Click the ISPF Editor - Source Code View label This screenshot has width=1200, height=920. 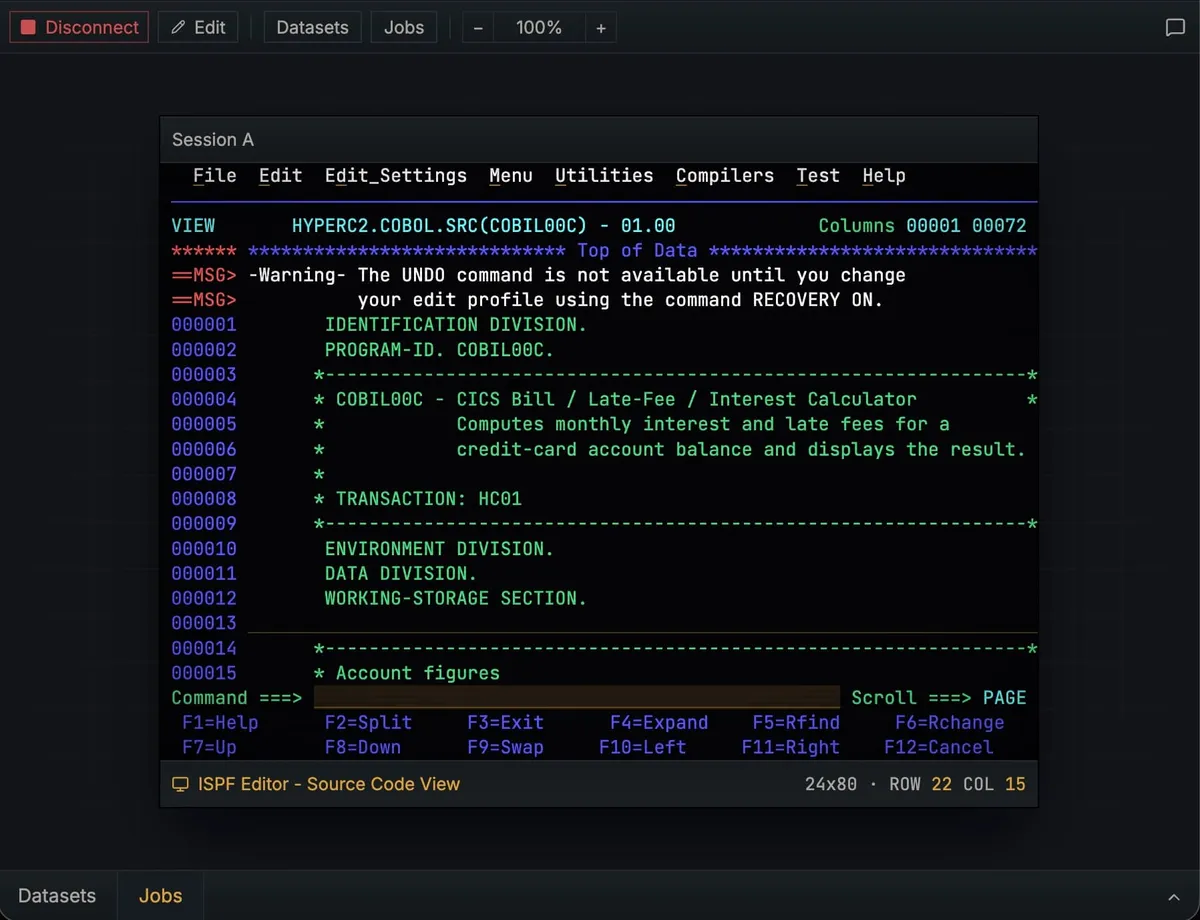(x=329, y=785)
